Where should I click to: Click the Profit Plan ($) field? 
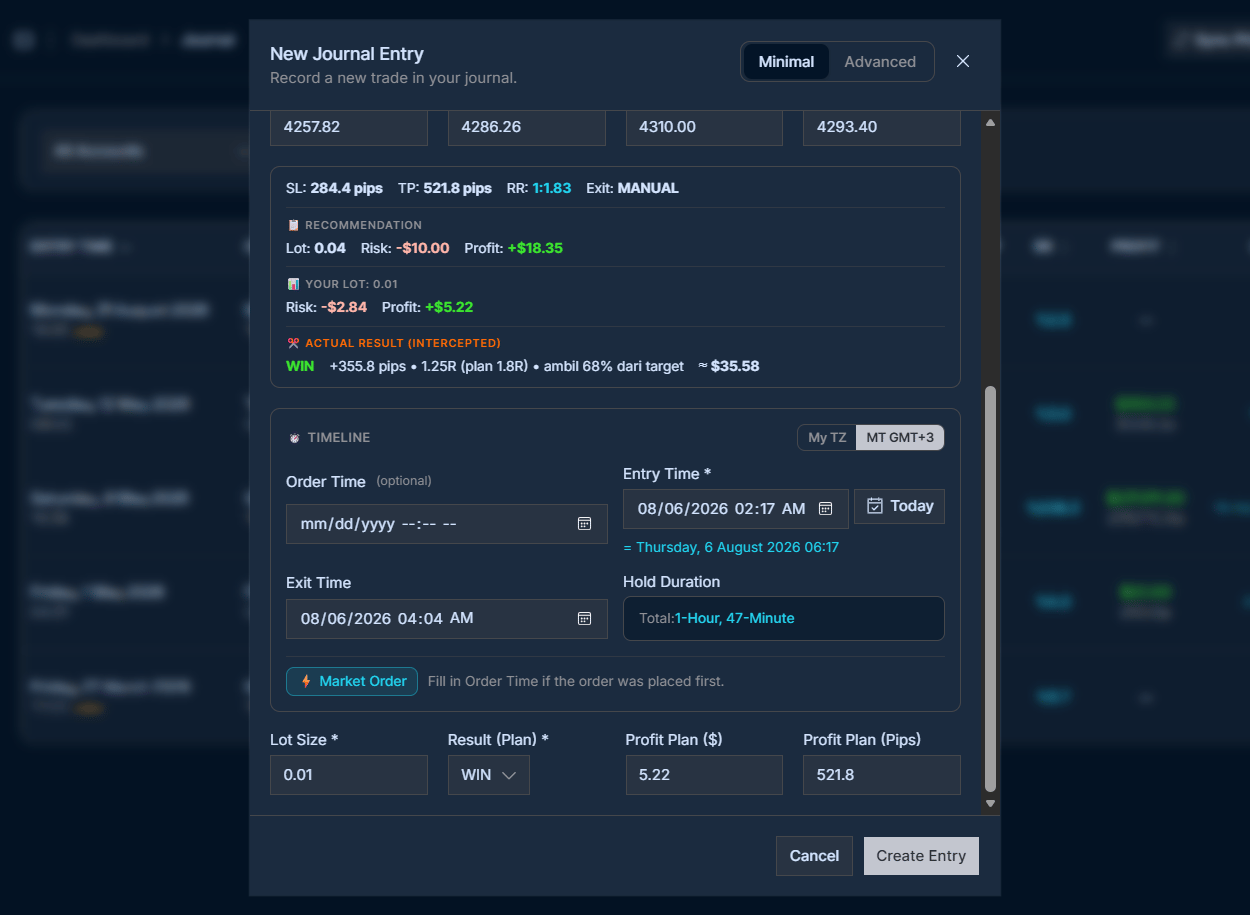[704, 775]
